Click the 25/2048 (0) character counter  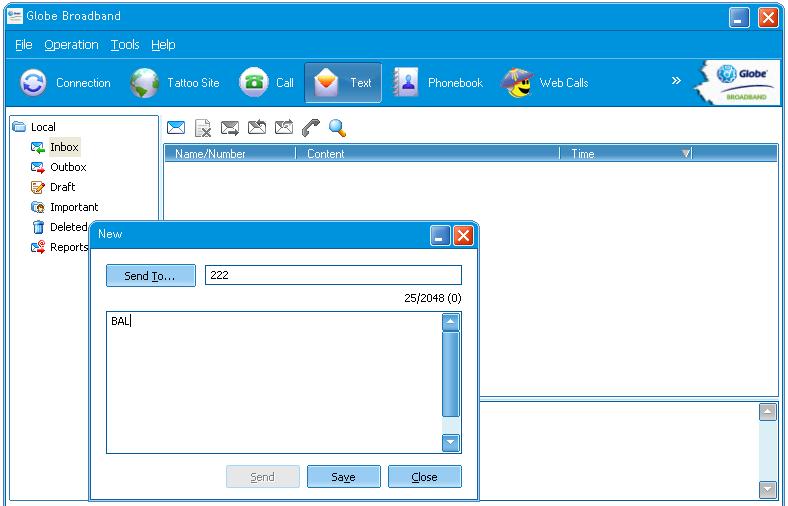(x=433, y=298)
